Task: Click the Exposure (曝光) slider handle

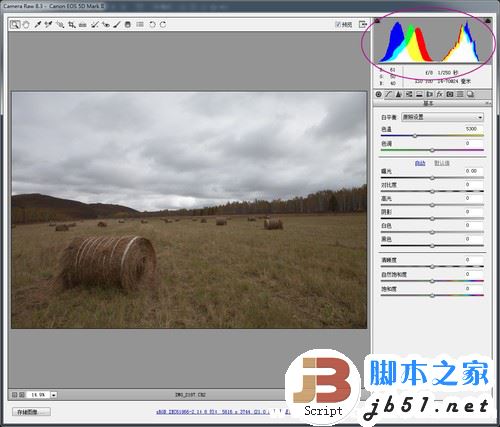Action: (432, 178)
